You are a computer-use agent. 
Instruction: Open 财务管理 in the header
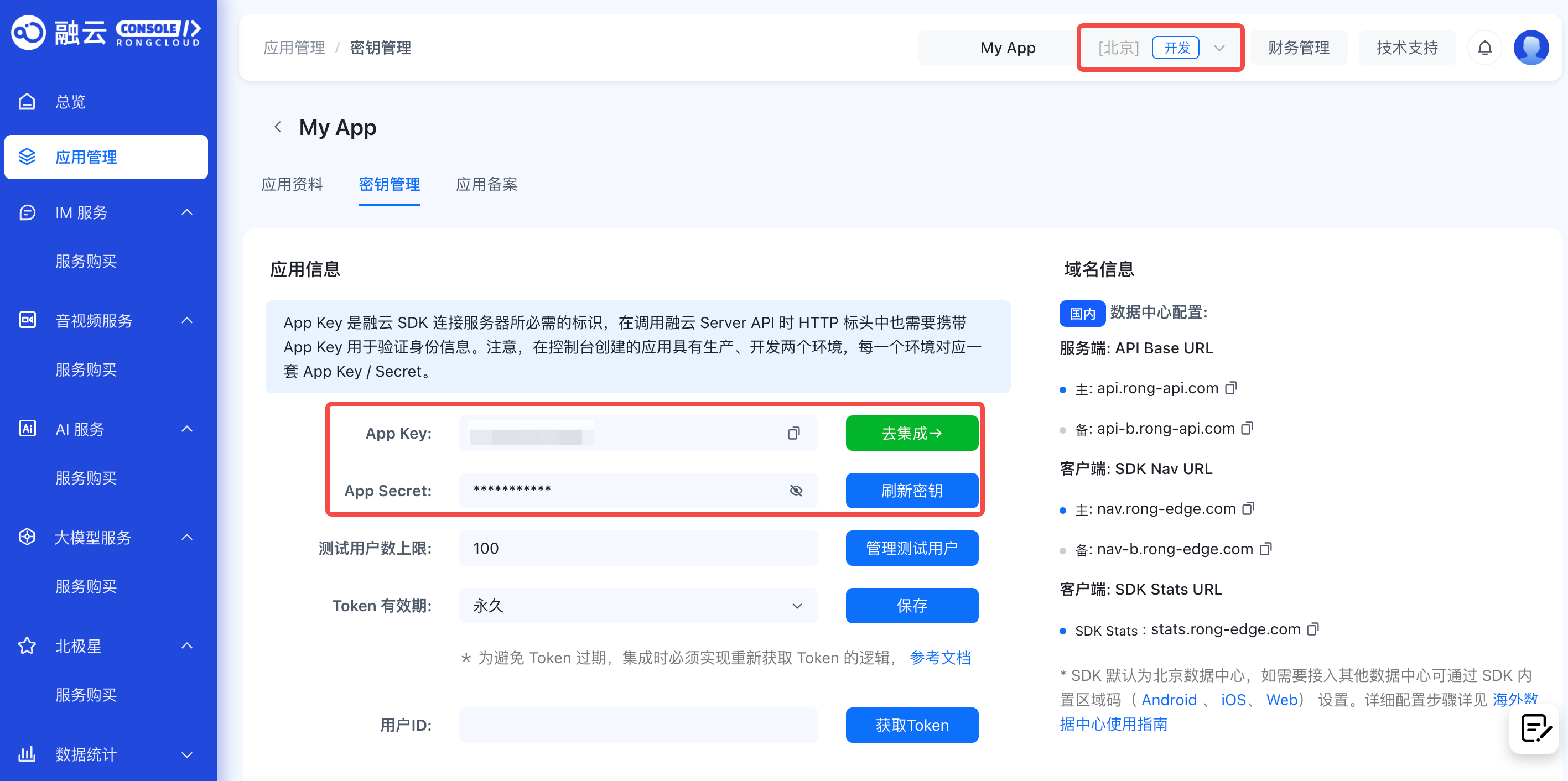coord(1299,48)
